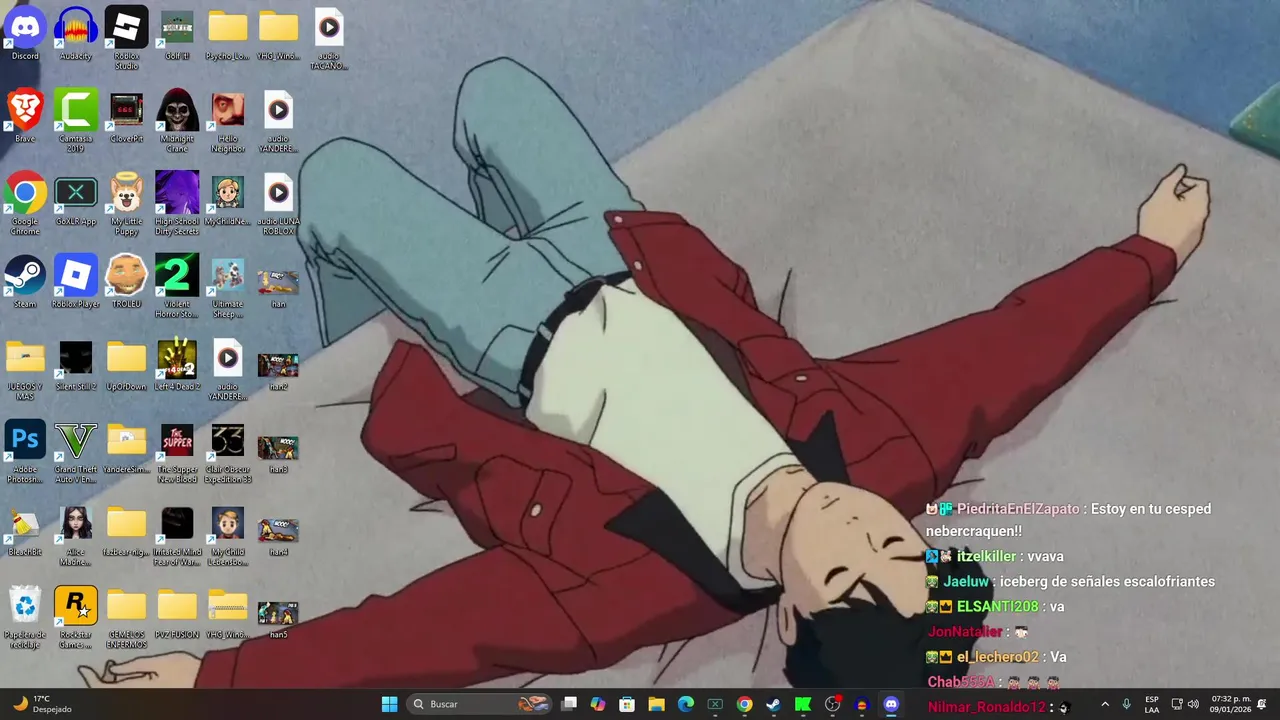Select the Alice Madness game icon
Screen dimensions: 1280x720
[76, 534]
